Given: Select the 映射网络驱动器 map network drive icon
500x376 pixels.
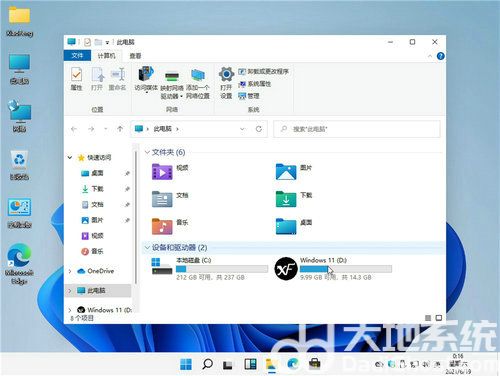Looking at the screenshot, I should 172,85.
